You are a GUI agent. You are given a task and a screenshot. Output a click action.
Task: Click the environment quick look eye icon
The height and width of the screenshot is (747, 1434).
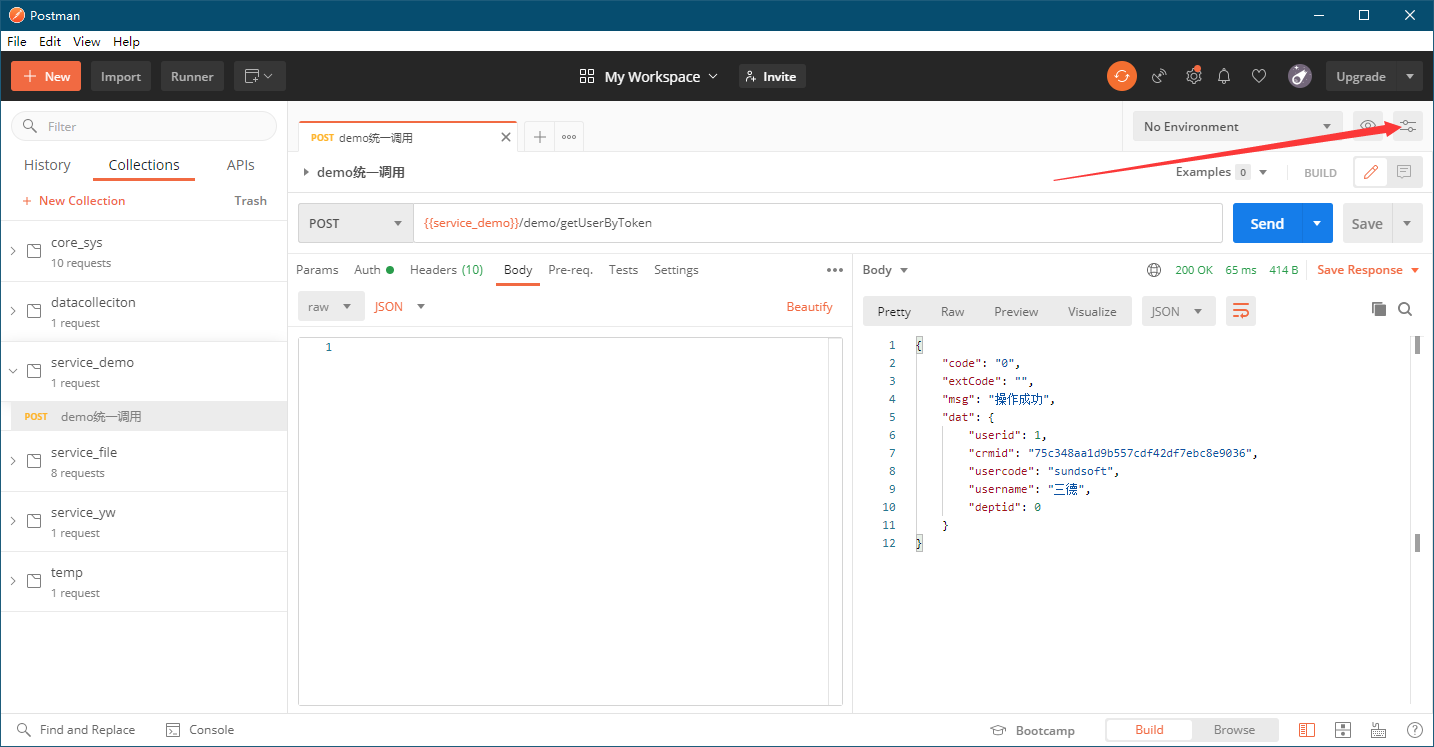[x=1367, y=126]
